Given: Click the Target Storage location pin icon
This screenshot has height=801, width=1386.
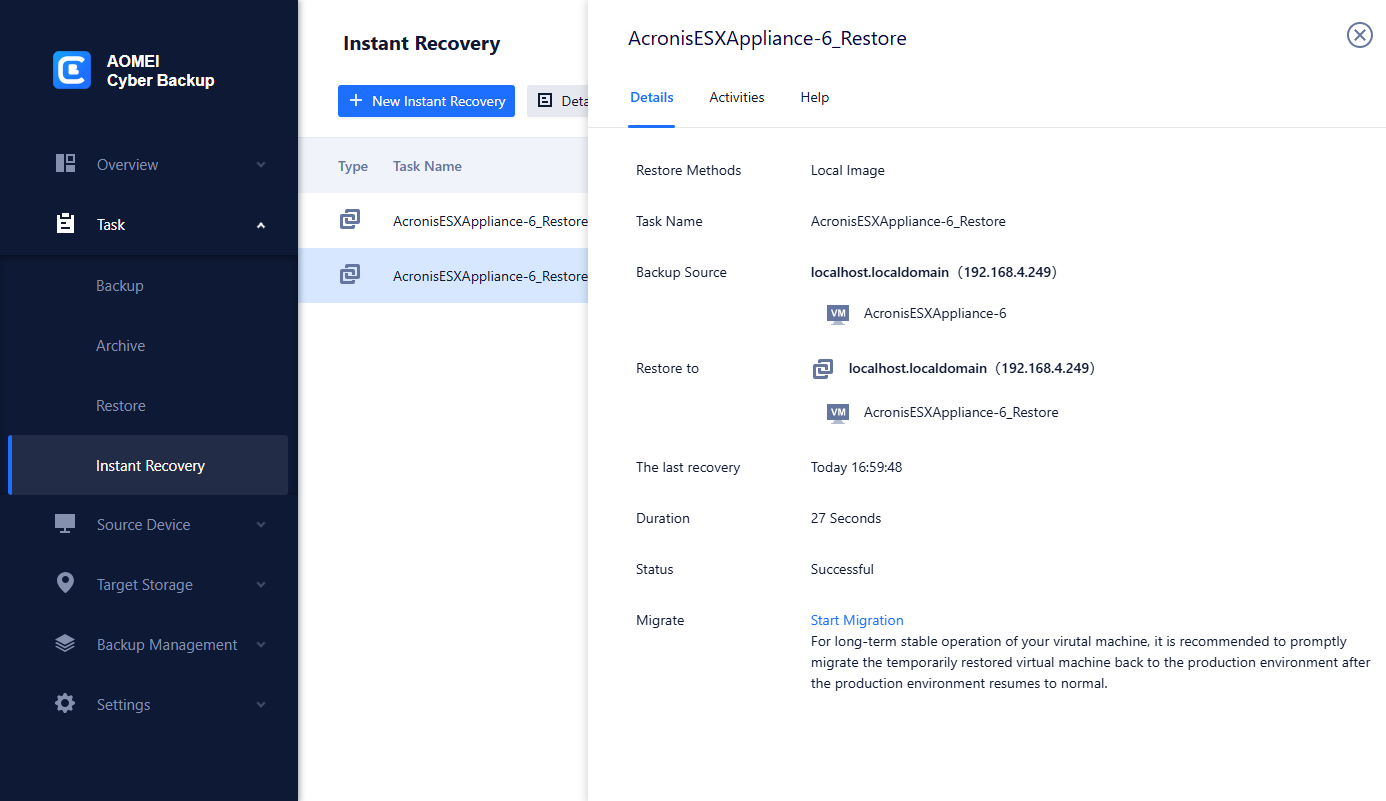Looking at the screenshot, I should [x=66, y=584].
